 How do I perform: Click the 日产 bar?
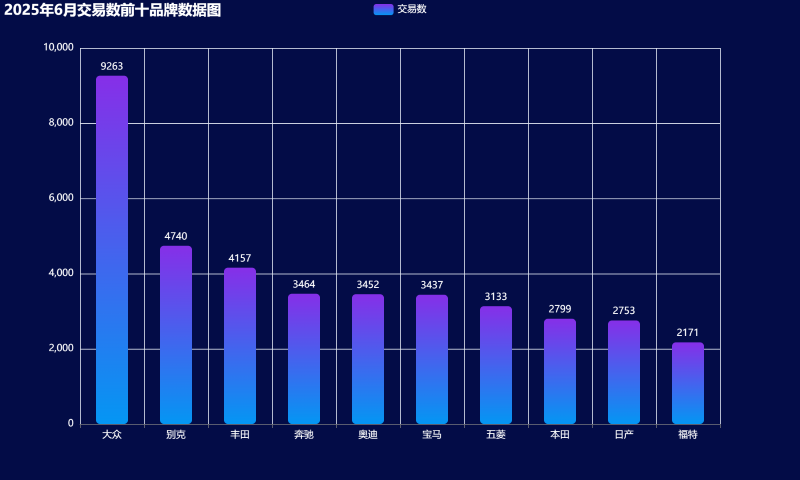pyautogui.click(x=624, y=372)
